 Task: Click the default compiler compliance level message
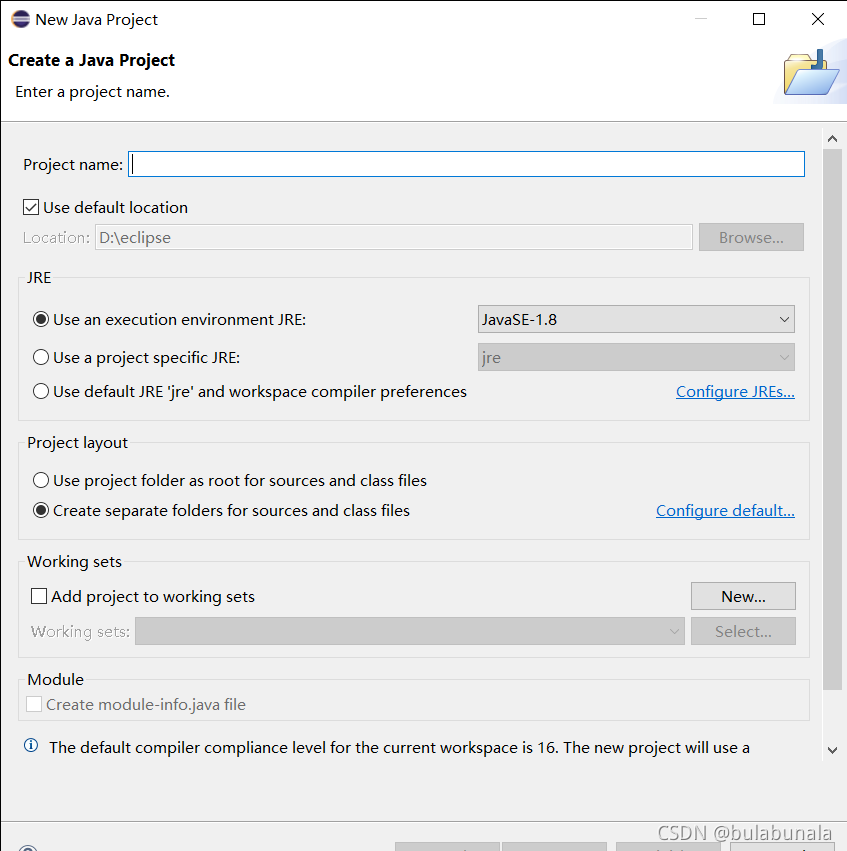399,747
